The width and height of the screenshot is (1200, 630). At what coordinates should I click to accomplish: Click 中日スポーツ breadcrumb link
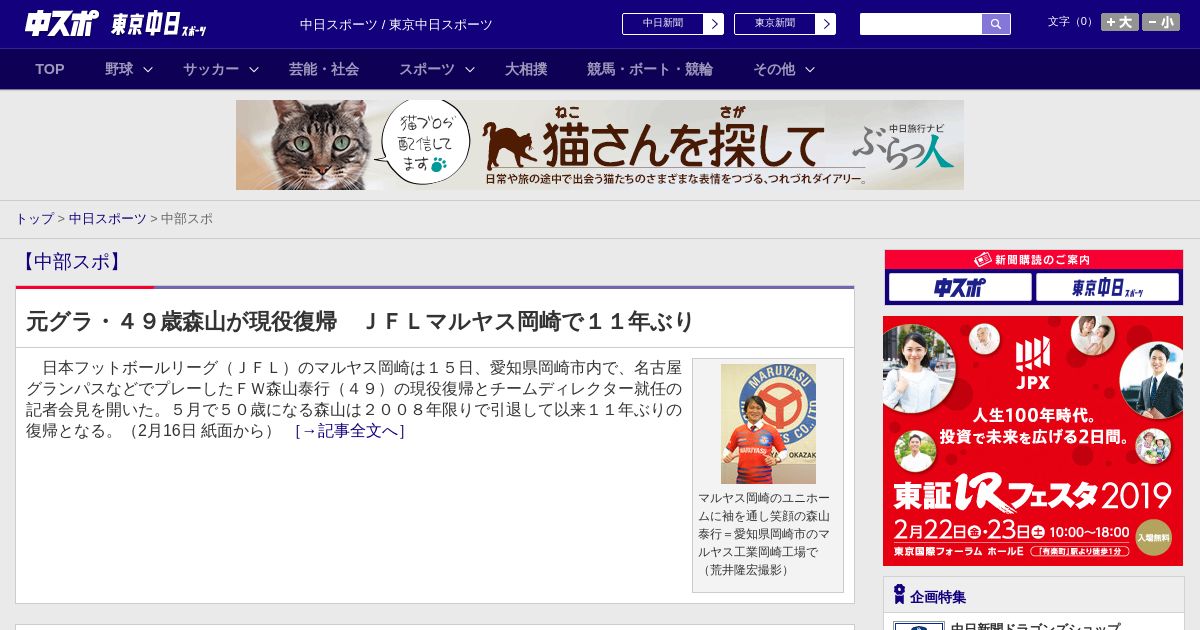[108, 218]
